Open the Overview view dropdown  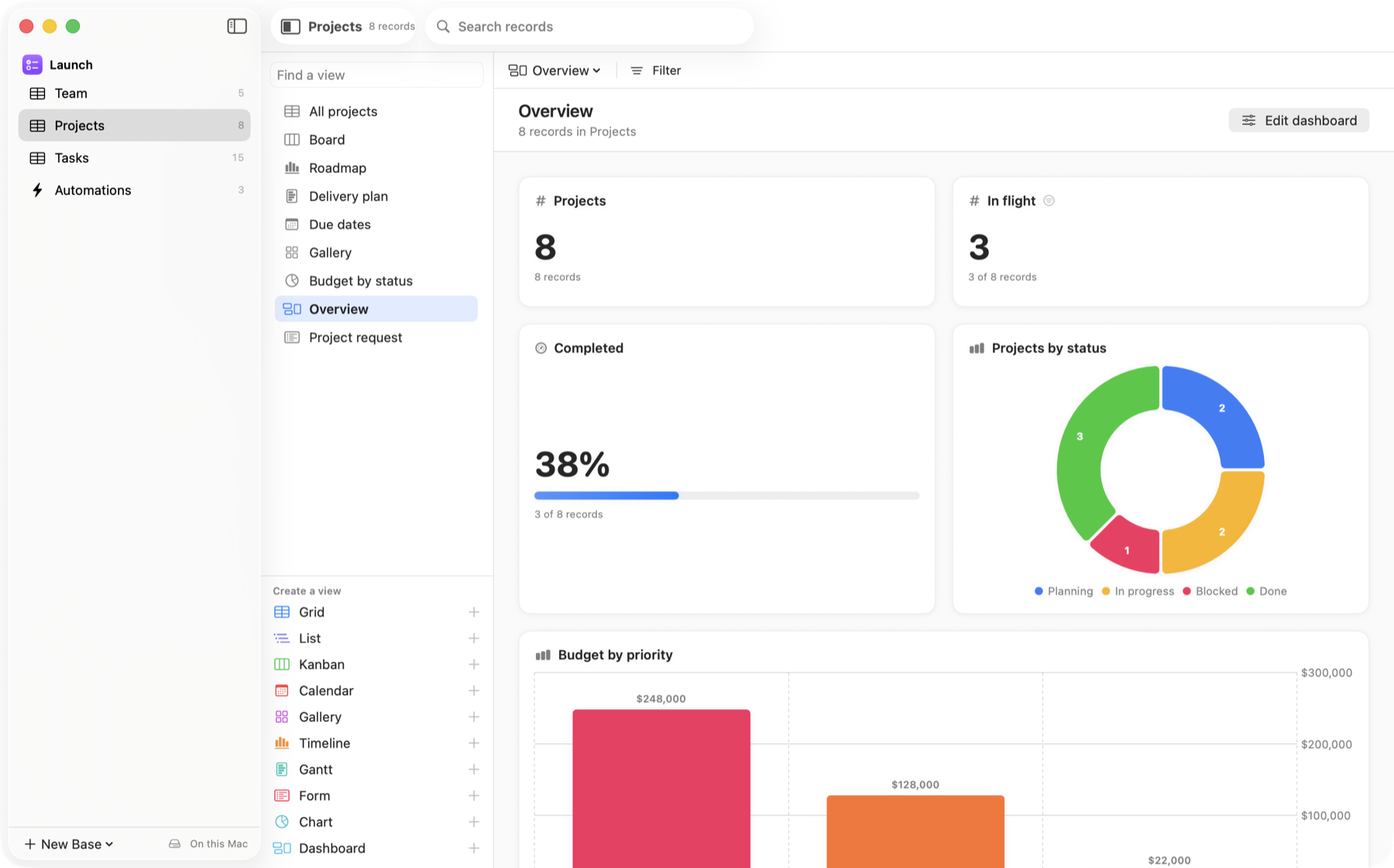coord(555,70)
